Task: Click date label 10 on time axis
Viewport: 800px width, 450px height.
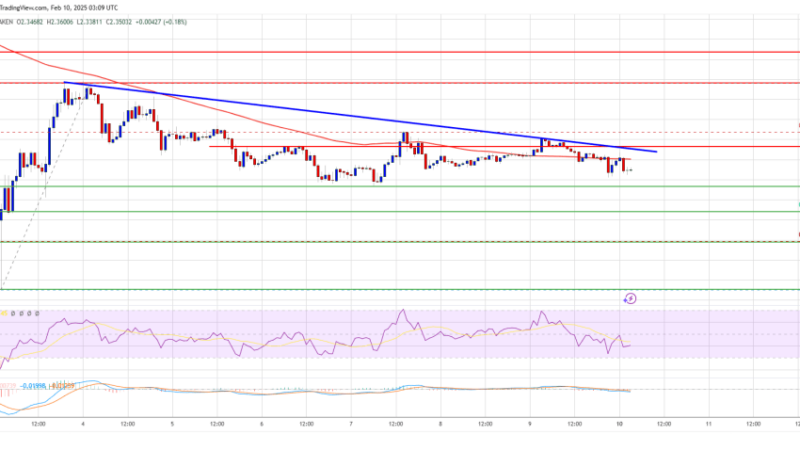Action: 619,424
